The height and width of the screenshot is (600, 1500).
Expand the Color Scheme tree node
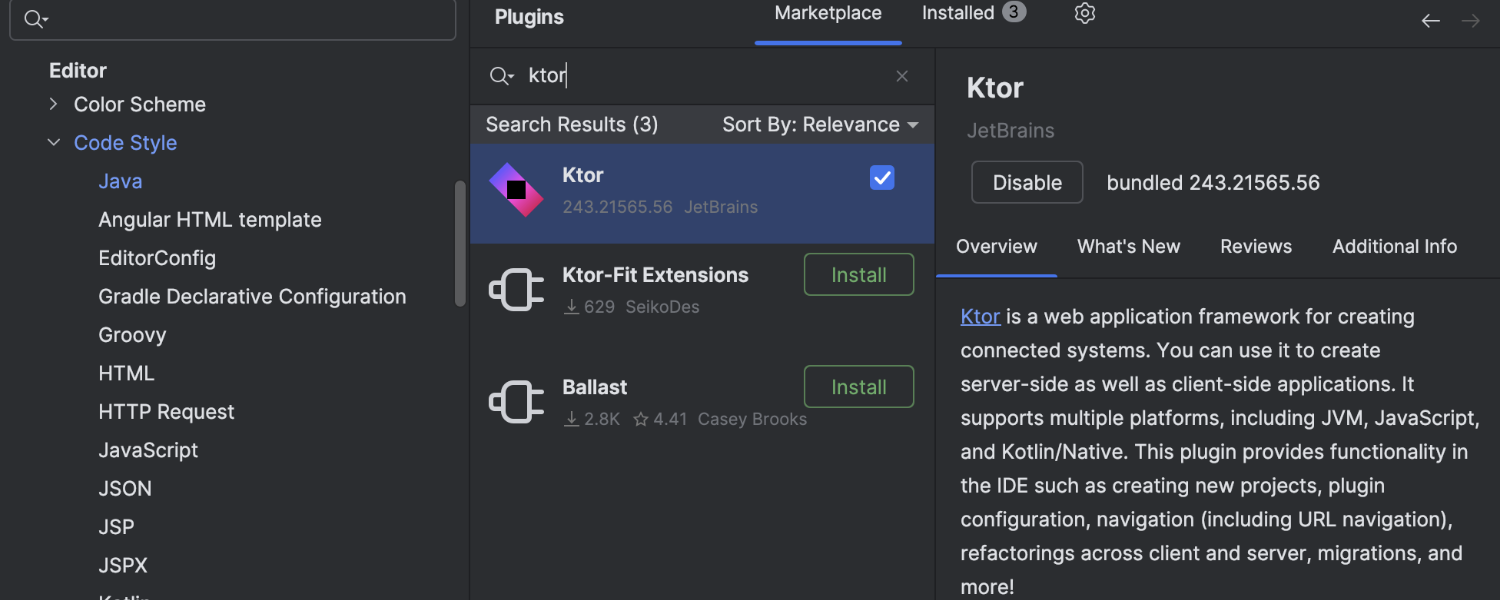coord(54,104)
